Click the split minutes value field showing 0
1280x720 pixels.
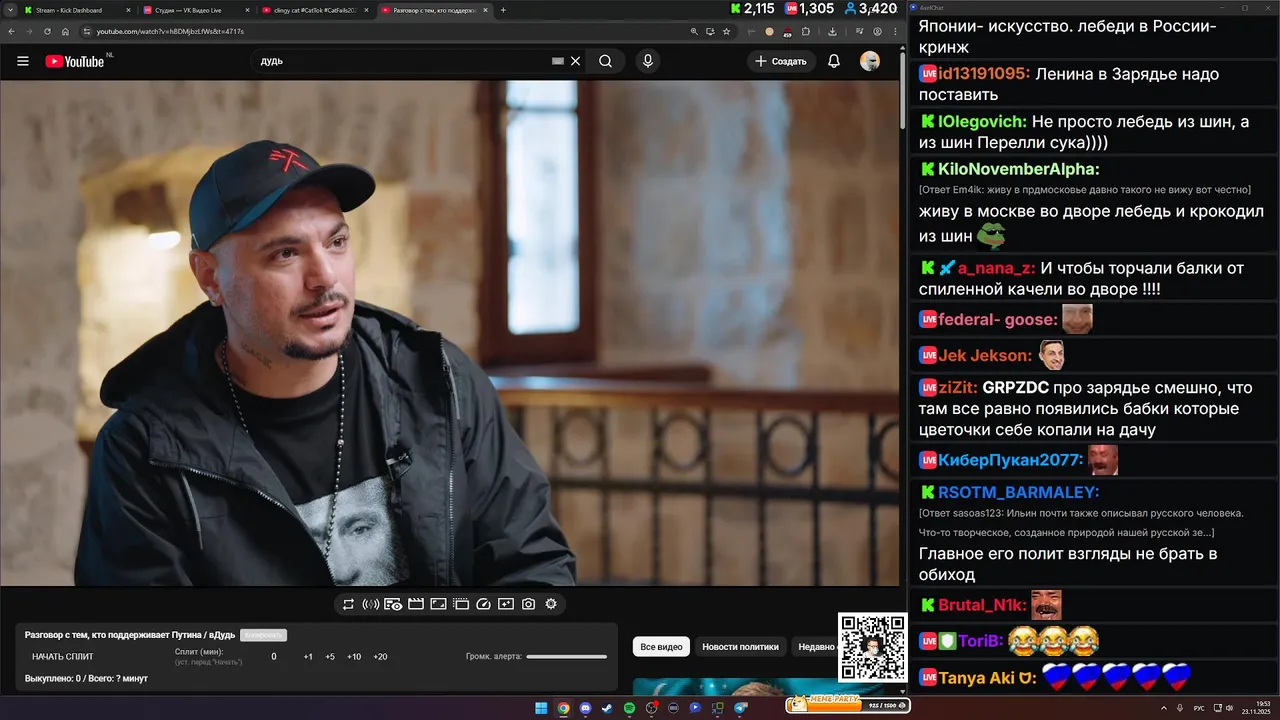pyautogui.click(x=274, y=657)
